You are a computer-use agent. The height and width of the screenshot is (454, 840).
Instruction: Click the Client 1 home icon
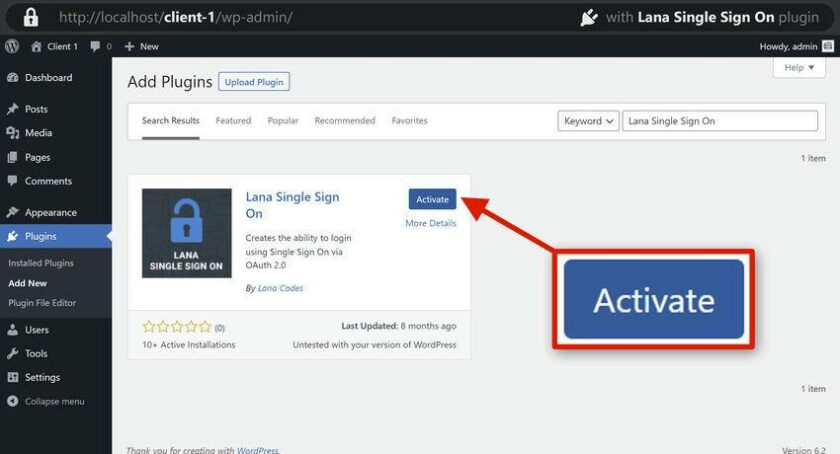pos(36,47)
